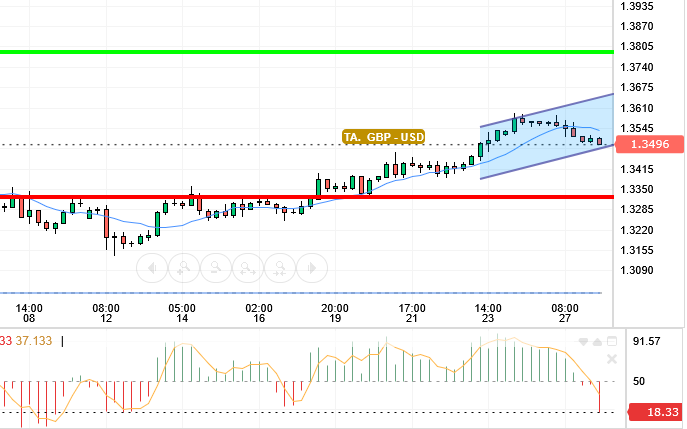Image resolution: width=687 pixels, height=429 pixels.
Task: Click the 08:00 12 time axis label
Action: 106,313
